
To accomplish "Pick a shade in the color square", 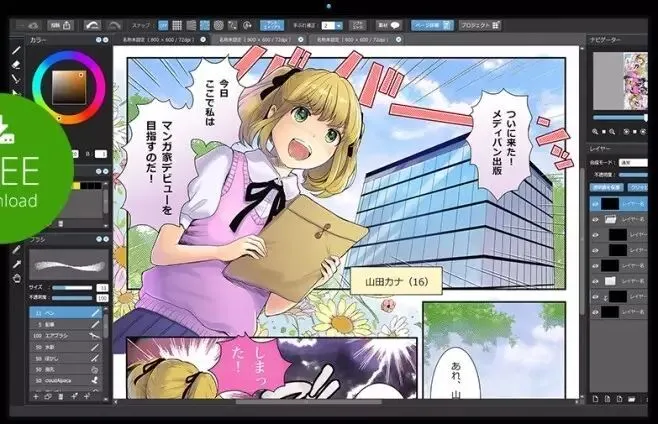I will click(x=69, y=87).
